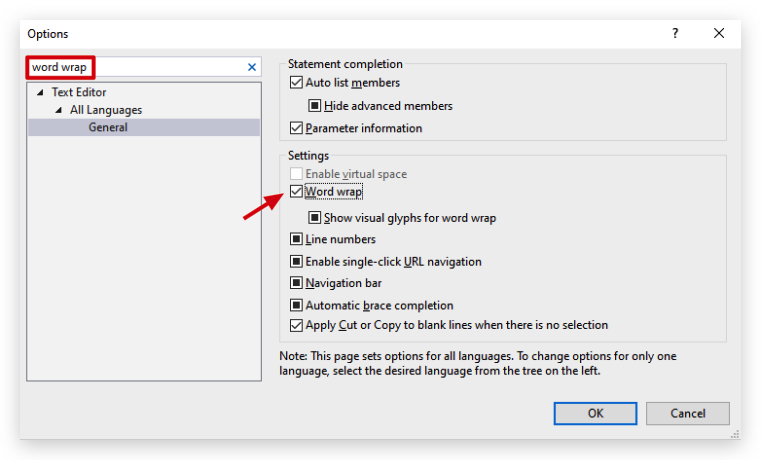Image resolution: width=761 pixels, height=460 pixels.
Task: Toggle Line numbers checkbox
Action: [x=296, y=239]
